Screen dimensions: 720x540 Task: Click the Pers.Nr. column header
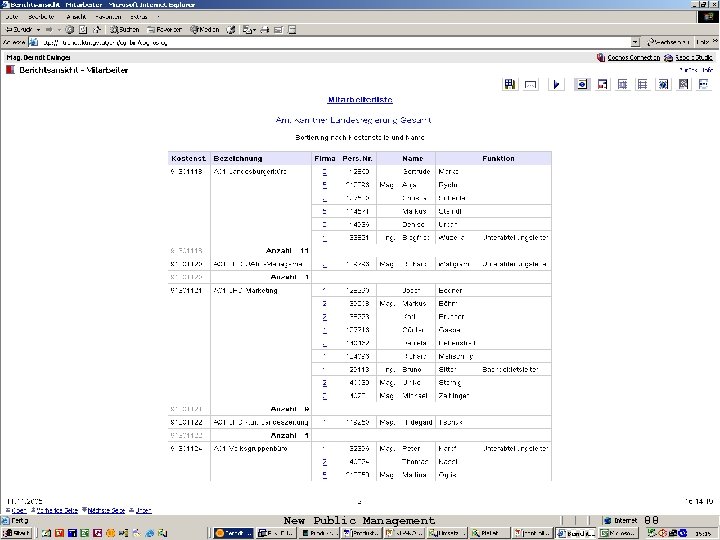[x=357, y=158]
